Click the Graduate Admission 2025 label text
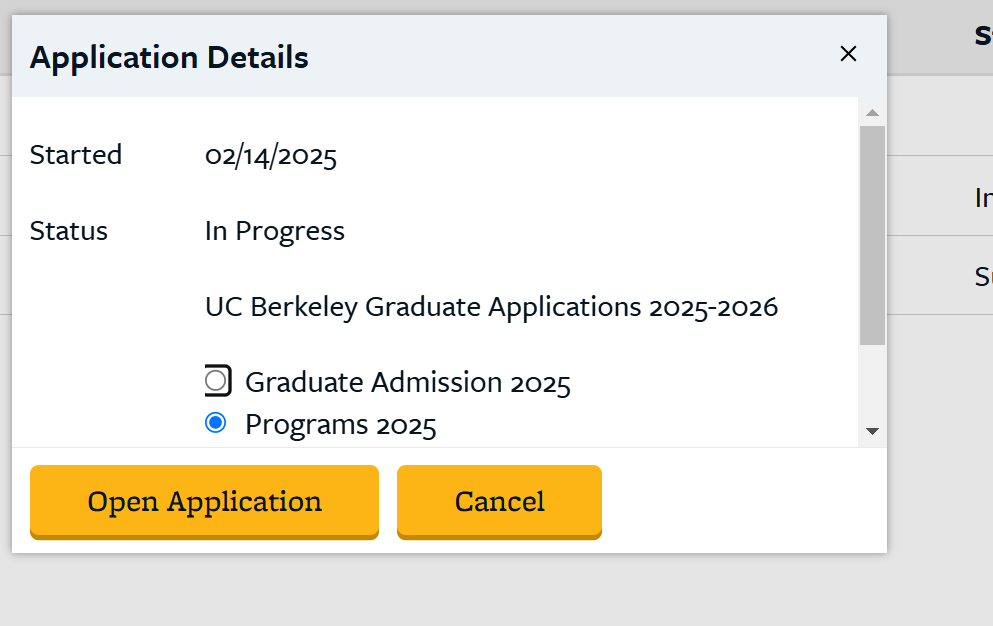 point(408,382)
